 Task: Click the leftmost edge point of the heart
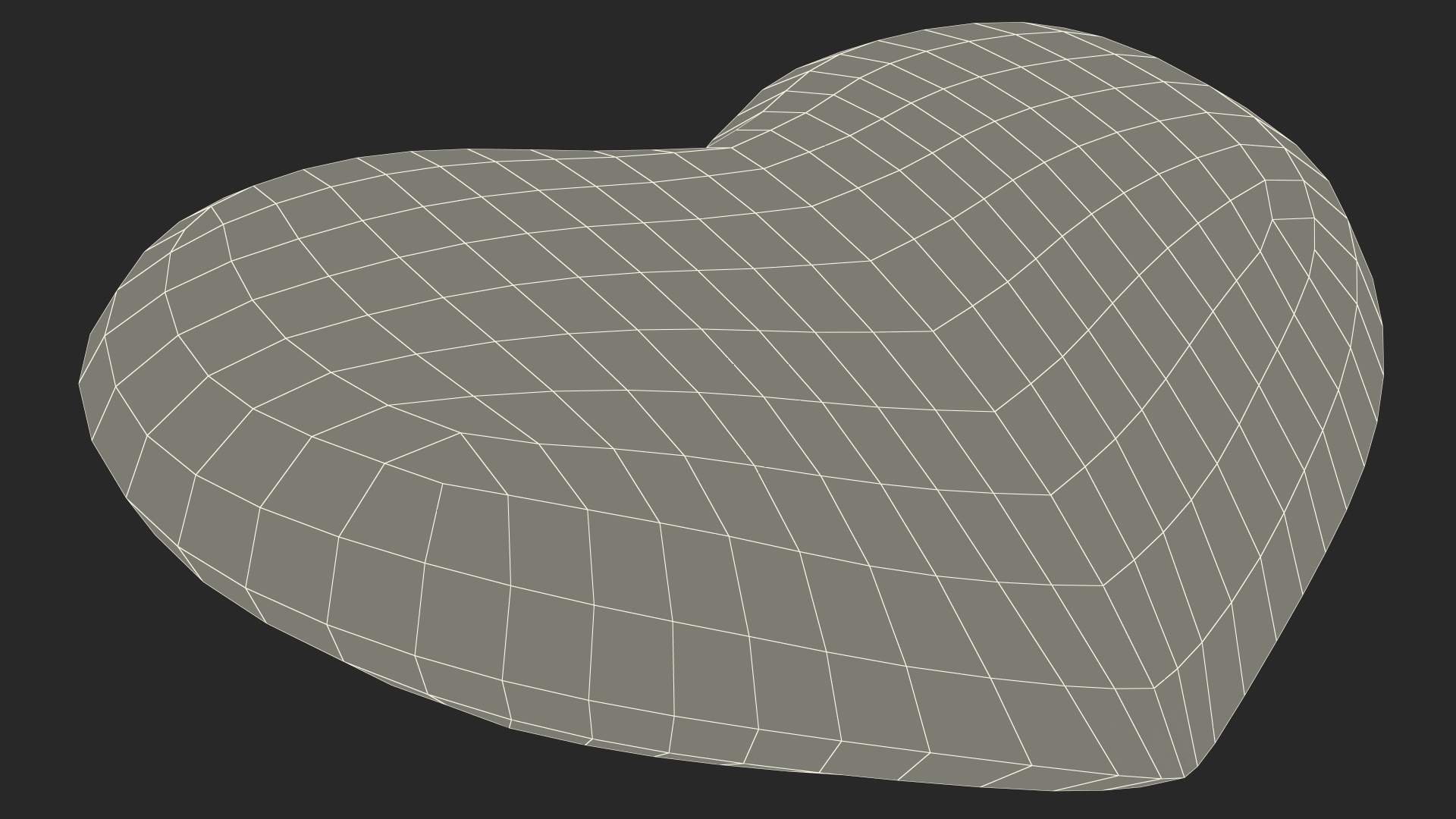pyautogui.click(x=80, y=382)
